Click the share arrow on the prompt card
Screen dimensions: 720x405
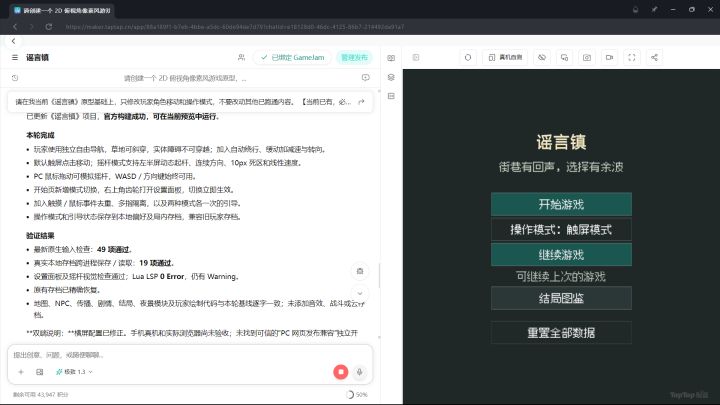pos(361,102)
